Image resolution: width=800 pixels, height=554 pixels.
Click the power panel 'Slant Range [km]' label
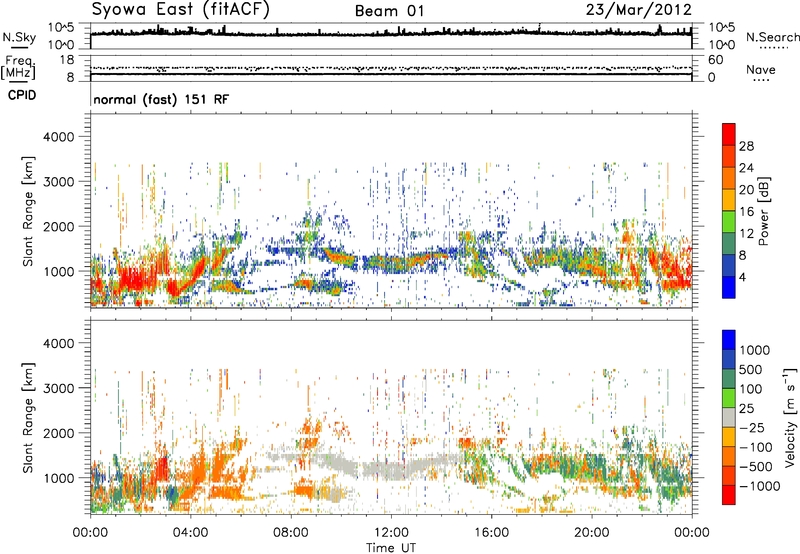tap(28, 212)
